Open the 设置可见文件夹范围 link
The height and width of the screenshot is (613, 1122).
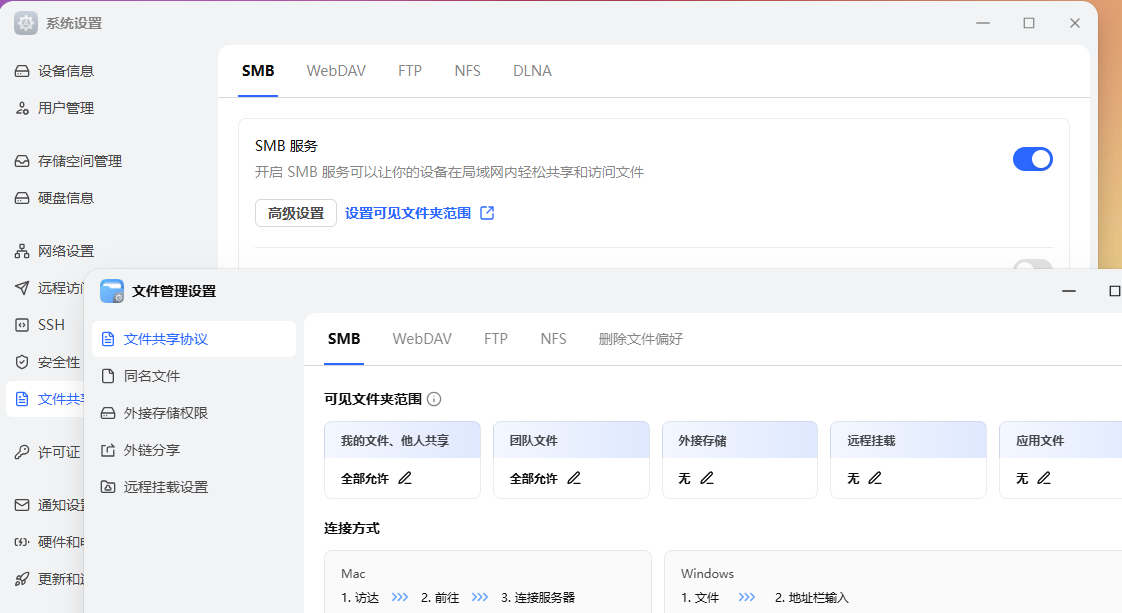[x=408, y=213]
